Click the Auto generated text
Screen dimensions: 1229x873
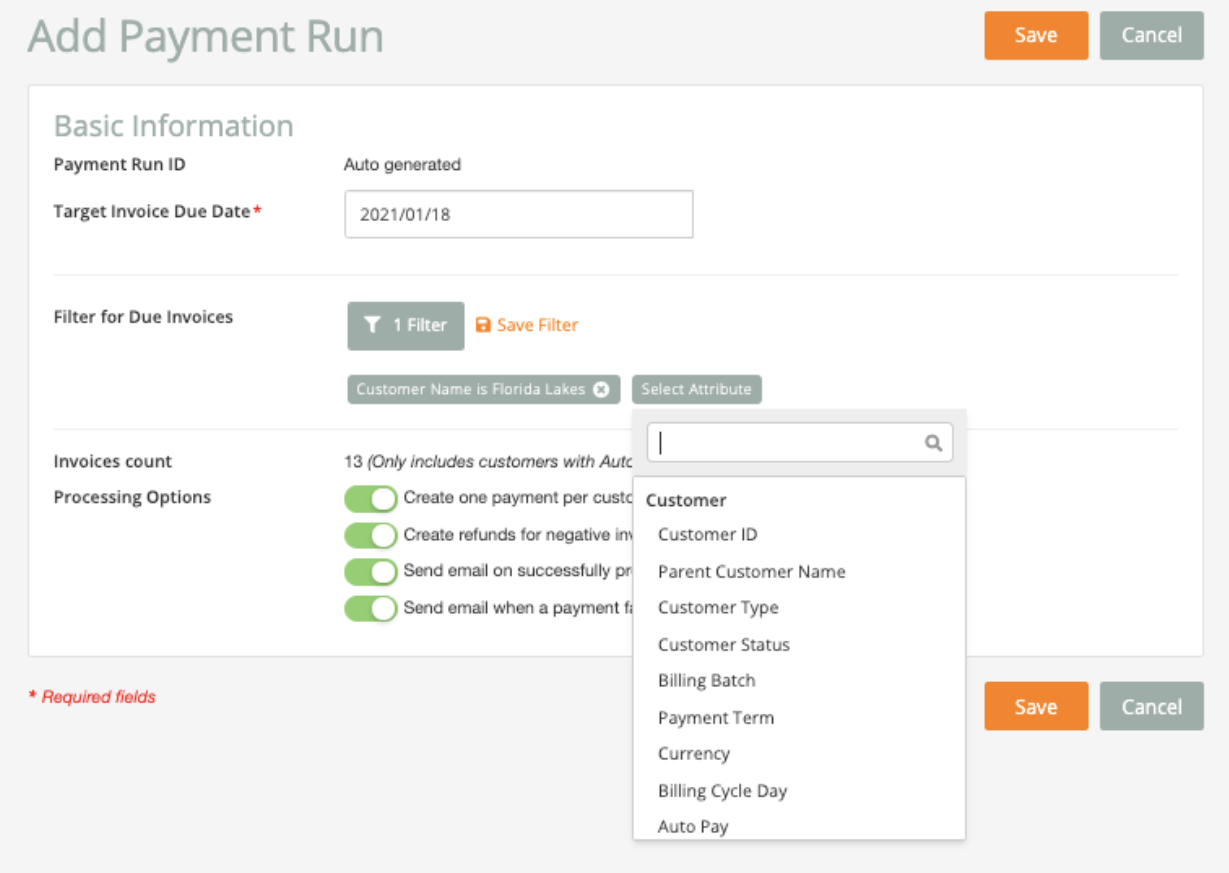click(402, 165)
